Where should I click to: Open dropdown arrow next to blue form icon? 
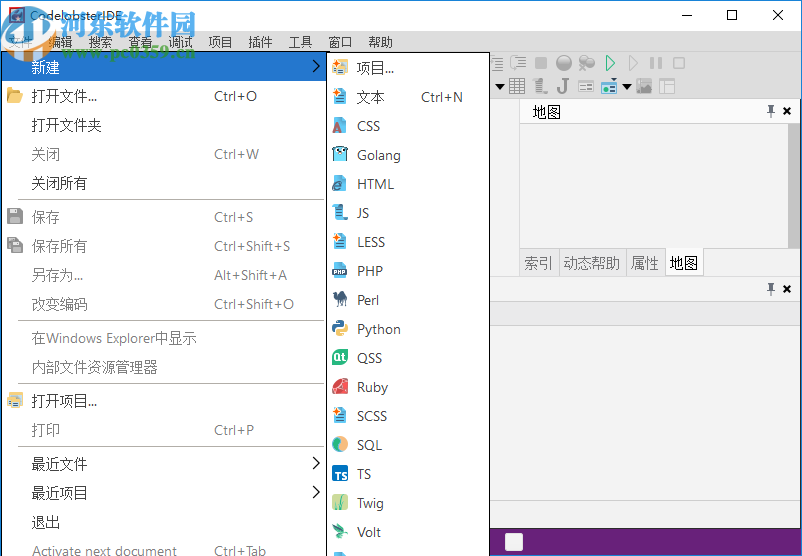(627, 86)
